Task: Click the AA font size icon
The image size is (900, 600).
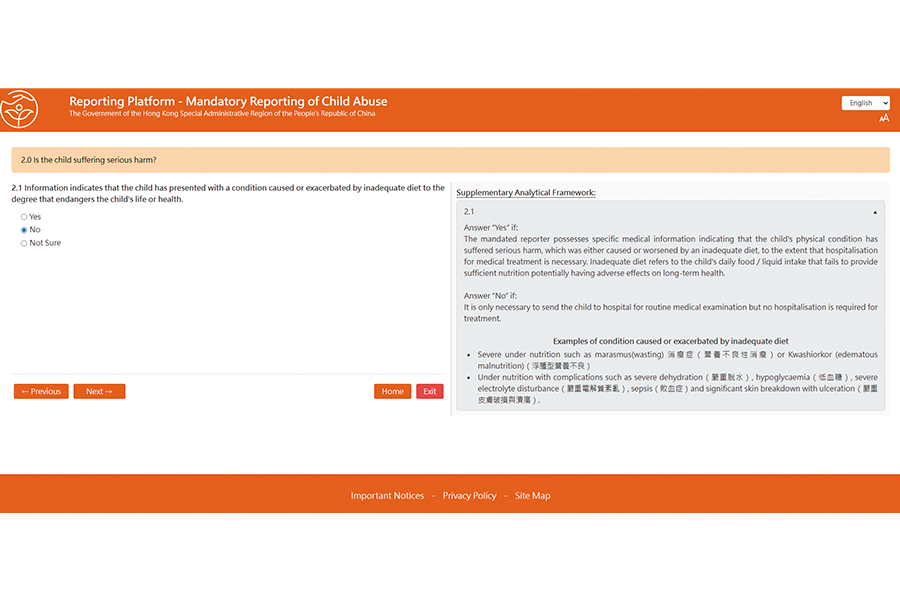Action: [x=884, y=118]
